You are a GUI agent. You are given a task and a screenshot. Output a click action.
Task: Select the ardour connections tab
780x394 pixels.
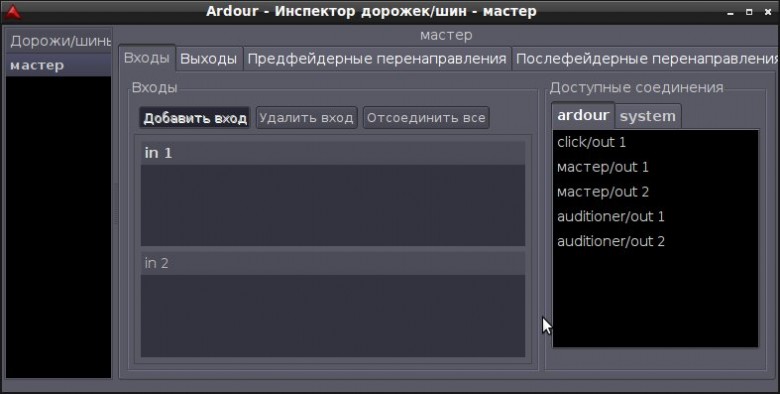click(x=583, y=115)
